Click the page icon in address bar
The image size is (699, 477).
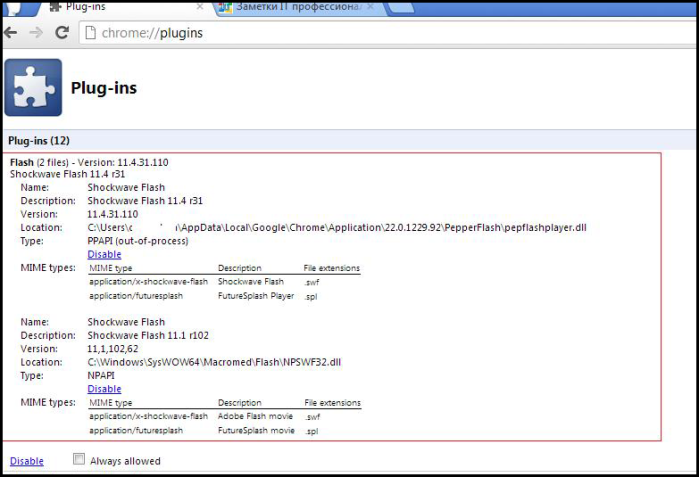pos(90,33)
